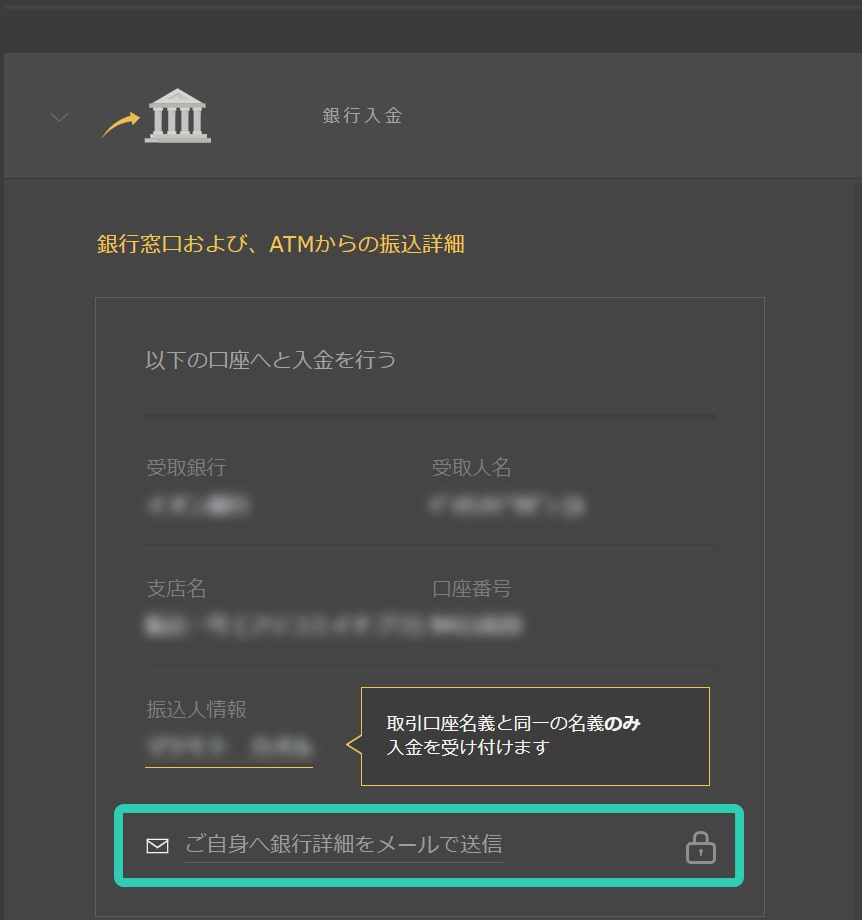Select the 銀行入金 header label
Screen dimensions: 862x920
362,116
